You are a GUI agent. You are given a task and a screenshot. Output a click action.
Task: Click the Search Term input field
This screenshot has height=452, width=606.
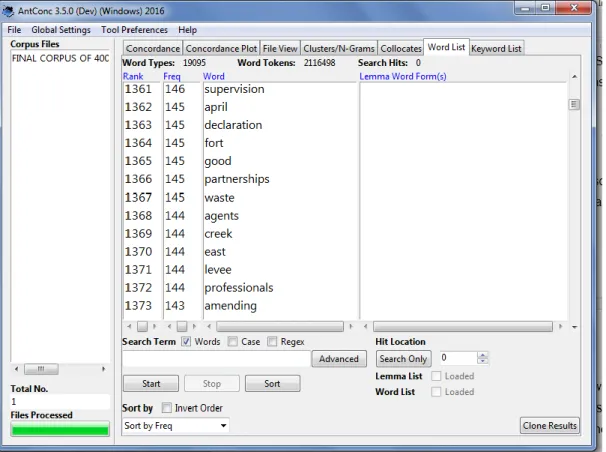click(x=216, y=359)
